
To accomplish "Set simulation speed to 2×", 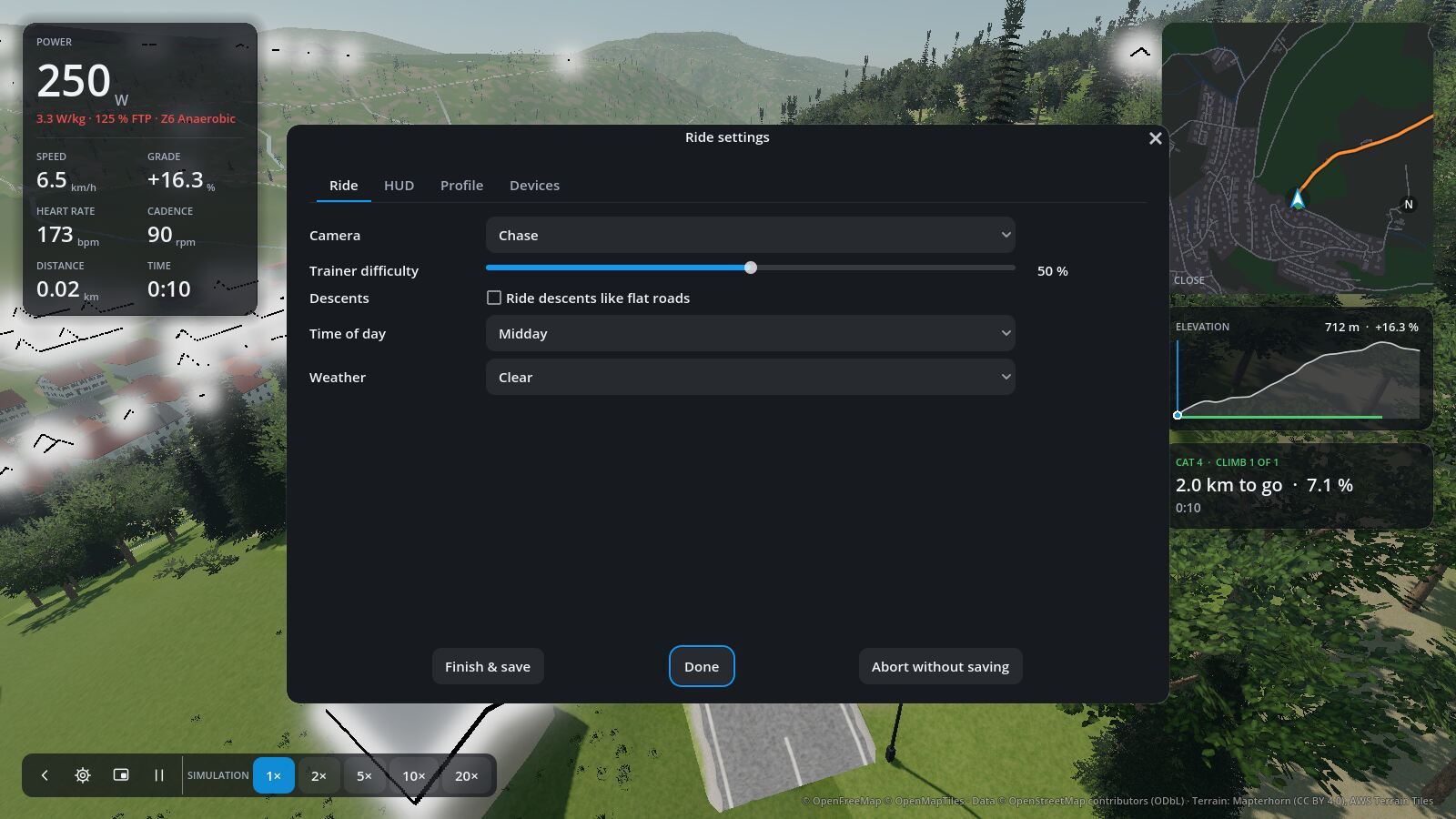I will pos(318,775).
